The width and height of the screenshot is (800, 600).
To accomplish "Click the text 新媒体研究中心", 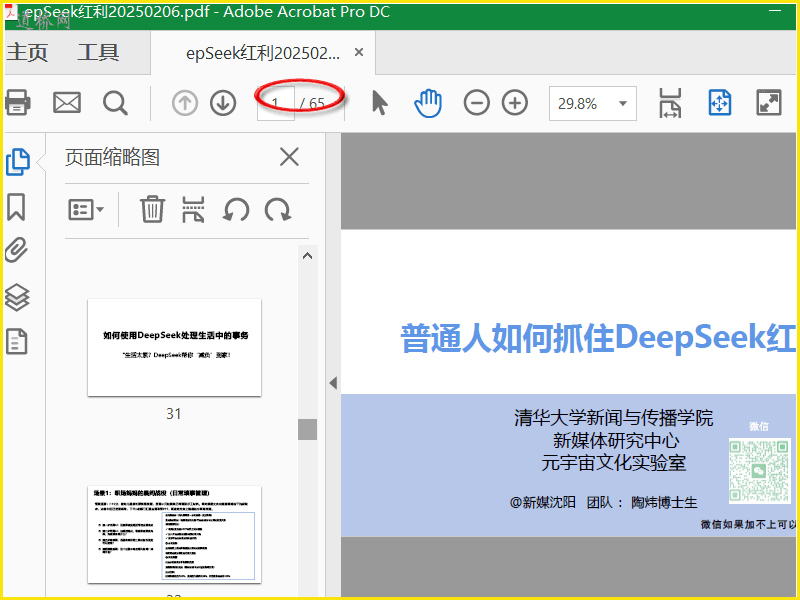I will tap(616, 440).
